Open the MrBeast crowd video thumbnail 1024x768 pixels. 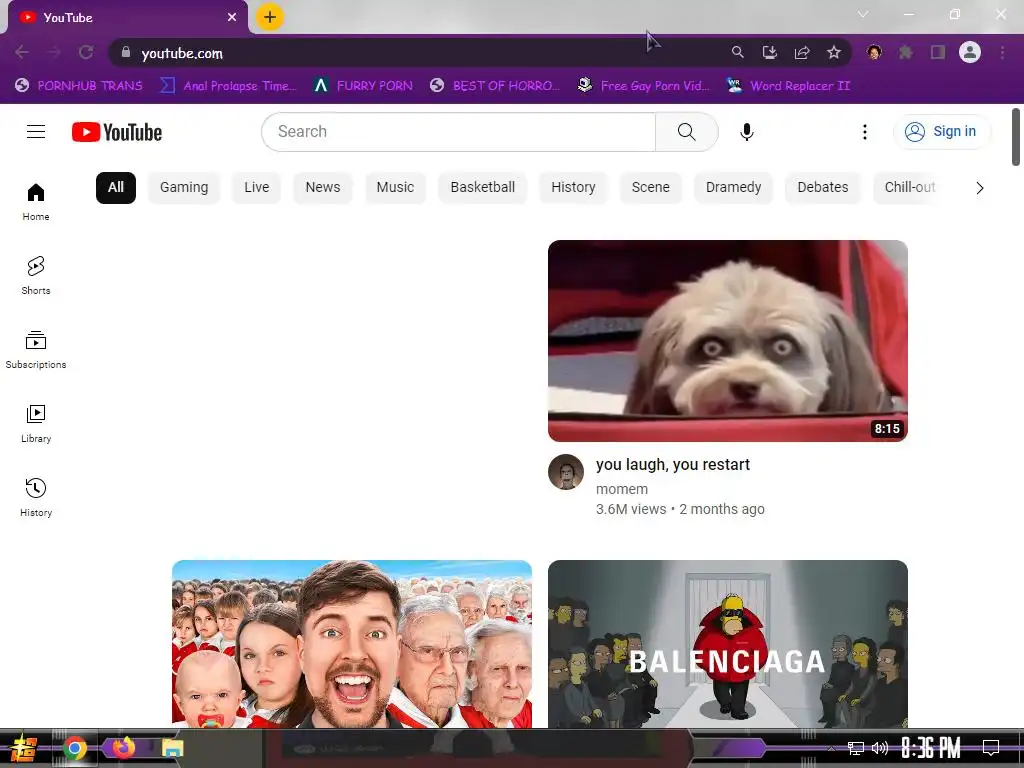click(352, 644)
